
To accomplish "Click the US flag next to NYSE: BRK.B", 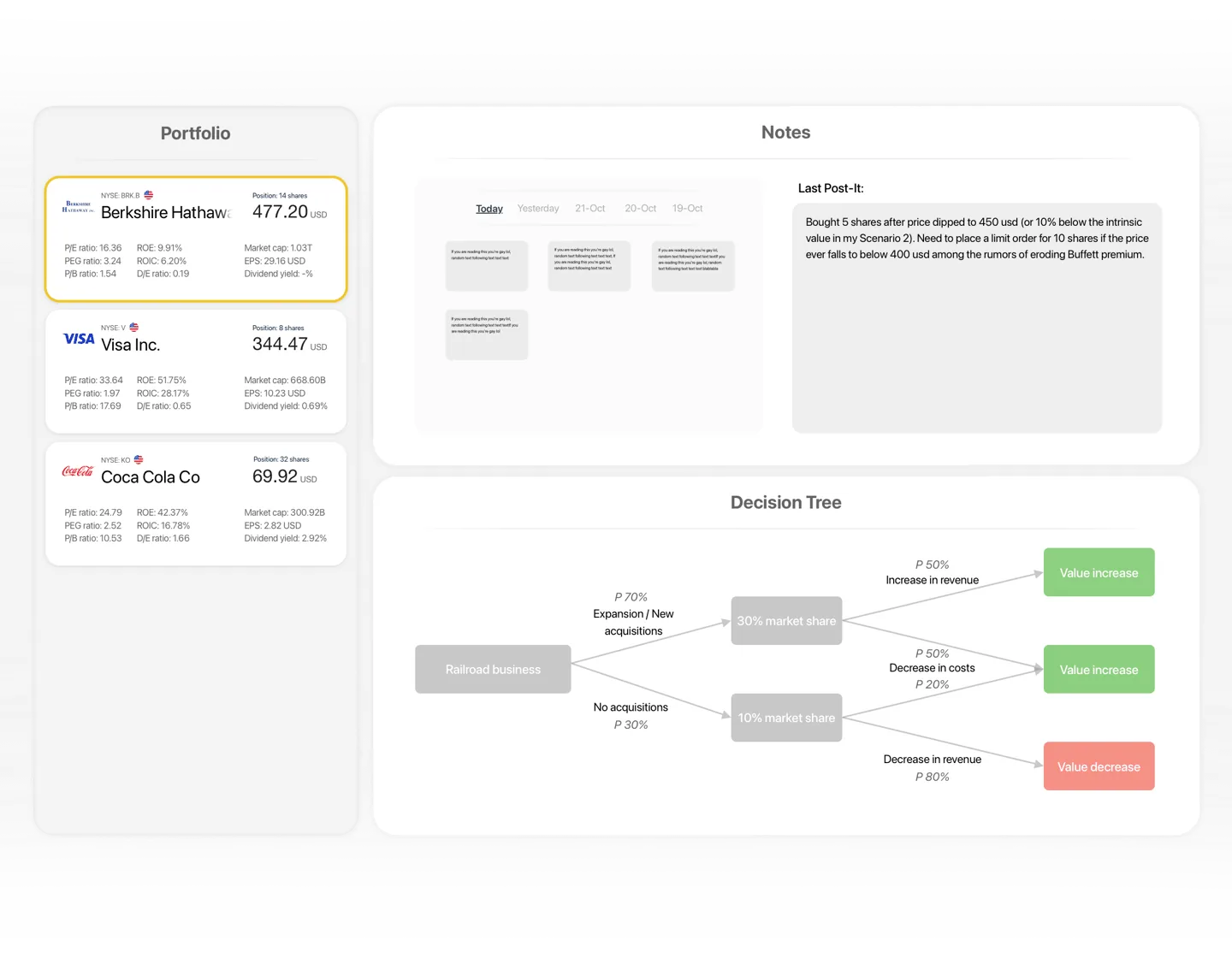I will tap(149, 195).
